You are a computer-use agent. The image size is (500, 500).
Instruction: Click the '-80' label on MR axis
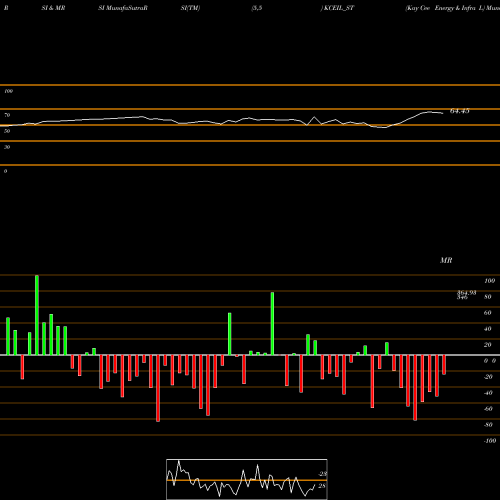pyautogui.click(x=488, y=425)
